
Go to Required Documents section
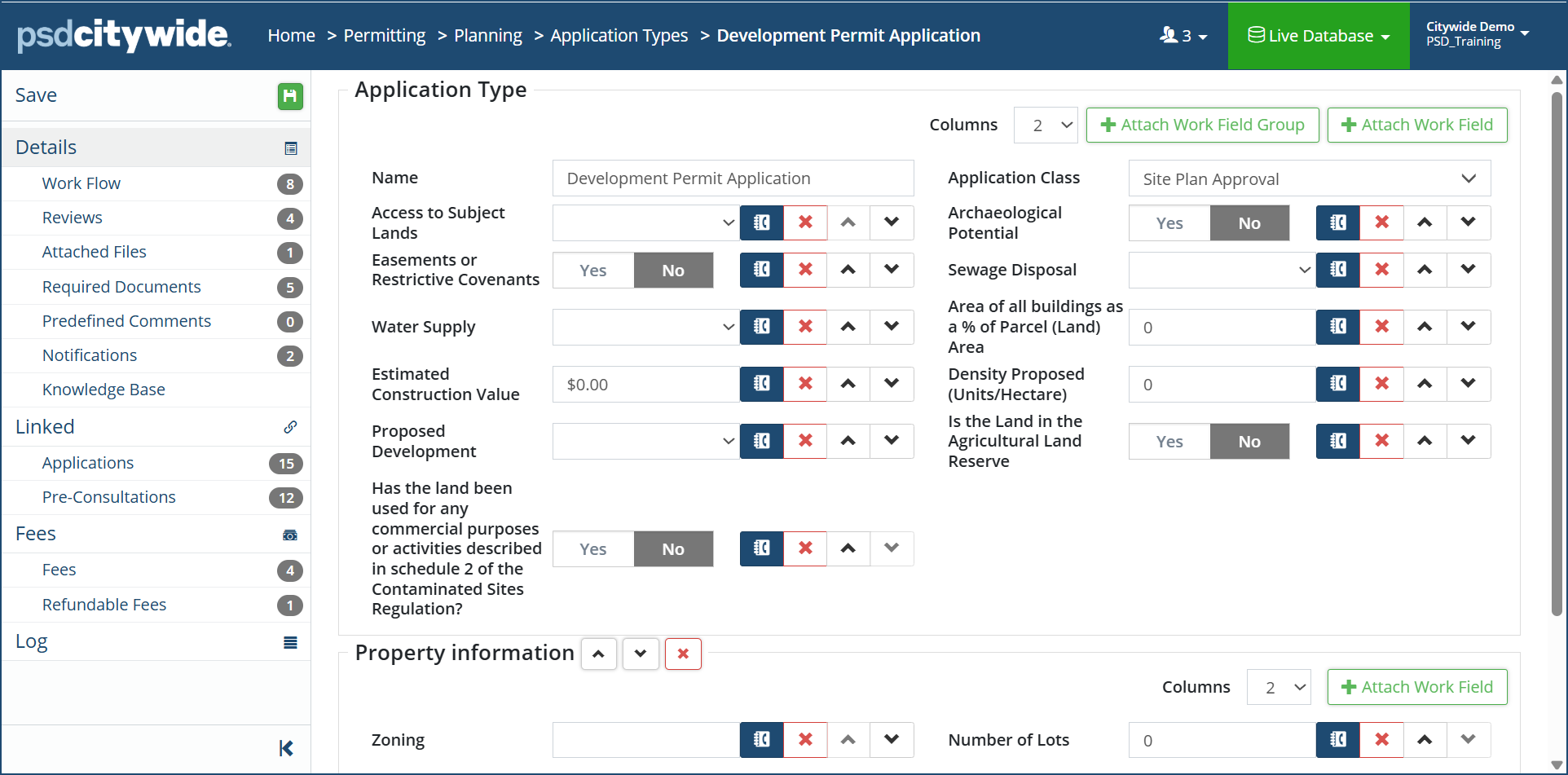pos(121,287)
